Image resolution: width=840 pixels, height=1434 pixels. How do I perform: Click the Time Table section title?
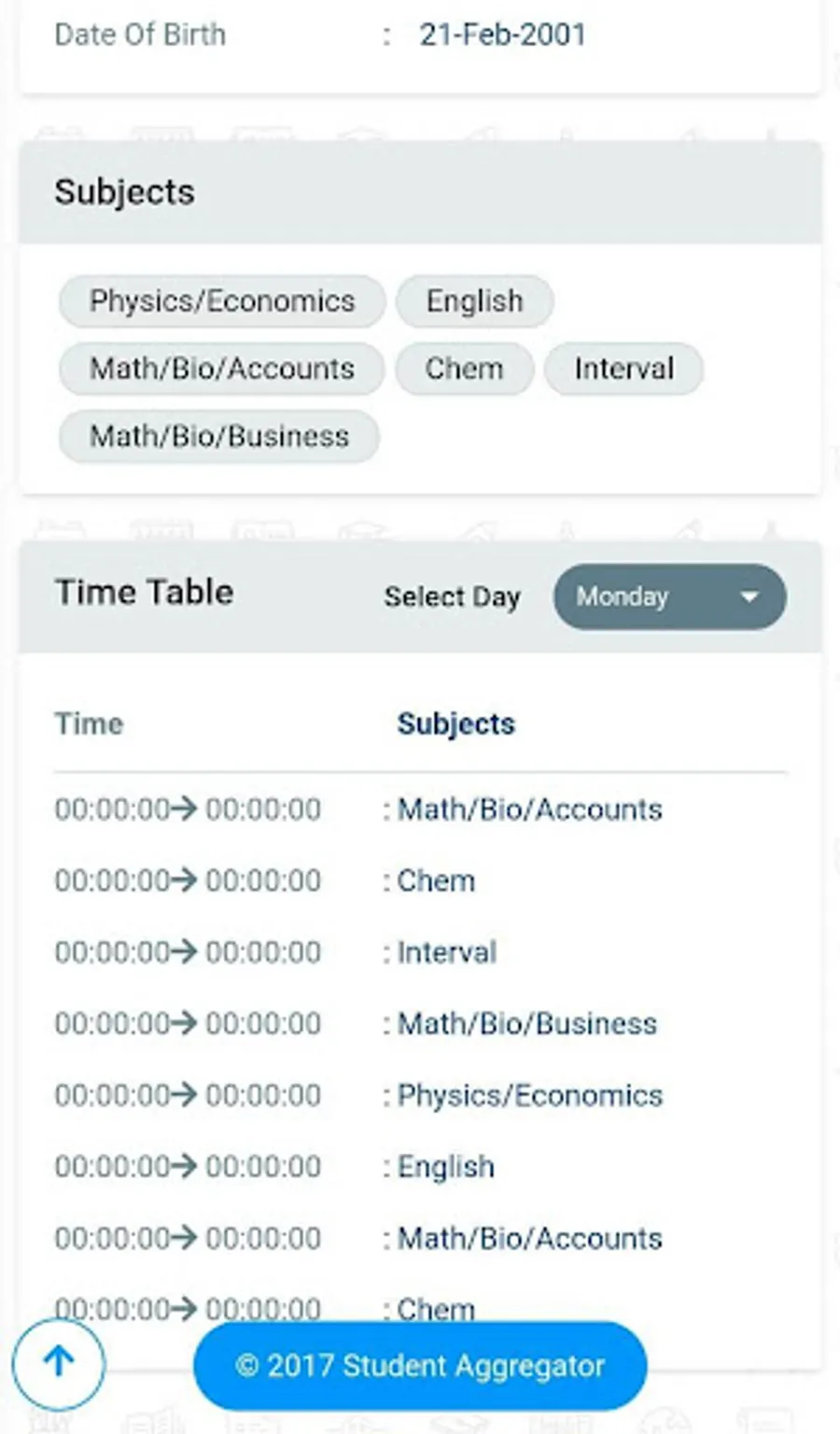click(145, 593)
